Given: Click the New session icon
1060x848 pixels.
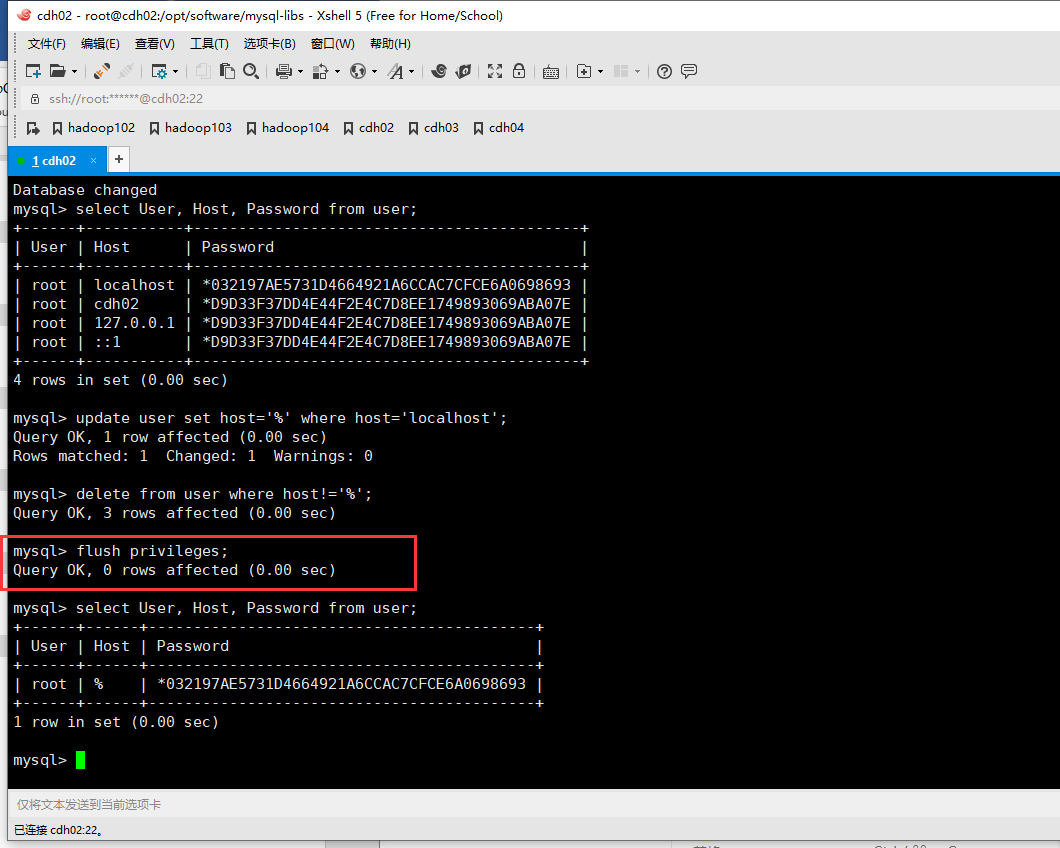Looking at the screenshot, I should pos(33,71).
